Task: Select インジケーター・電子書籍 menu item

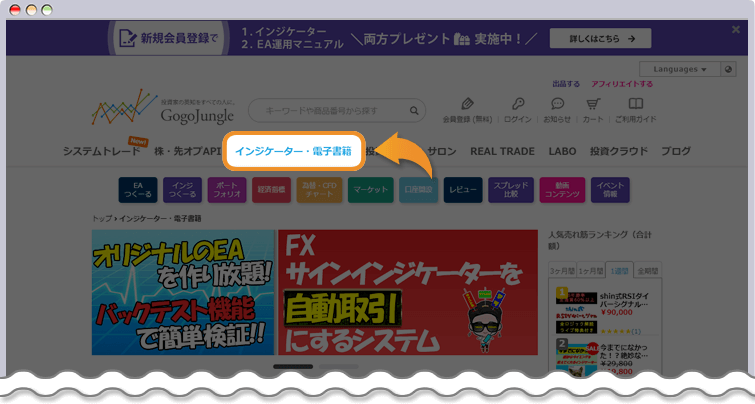Action: pos(293,151)
